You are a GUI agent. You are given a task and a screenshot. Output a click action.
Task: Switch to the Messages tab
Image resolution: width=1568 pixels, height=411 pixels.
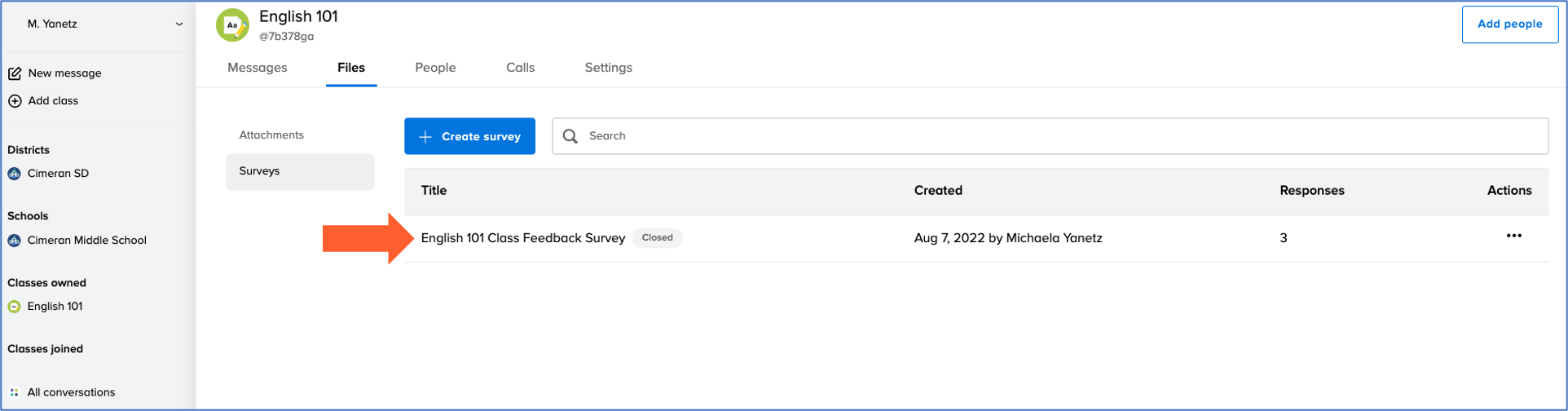[x=257, y=68]
